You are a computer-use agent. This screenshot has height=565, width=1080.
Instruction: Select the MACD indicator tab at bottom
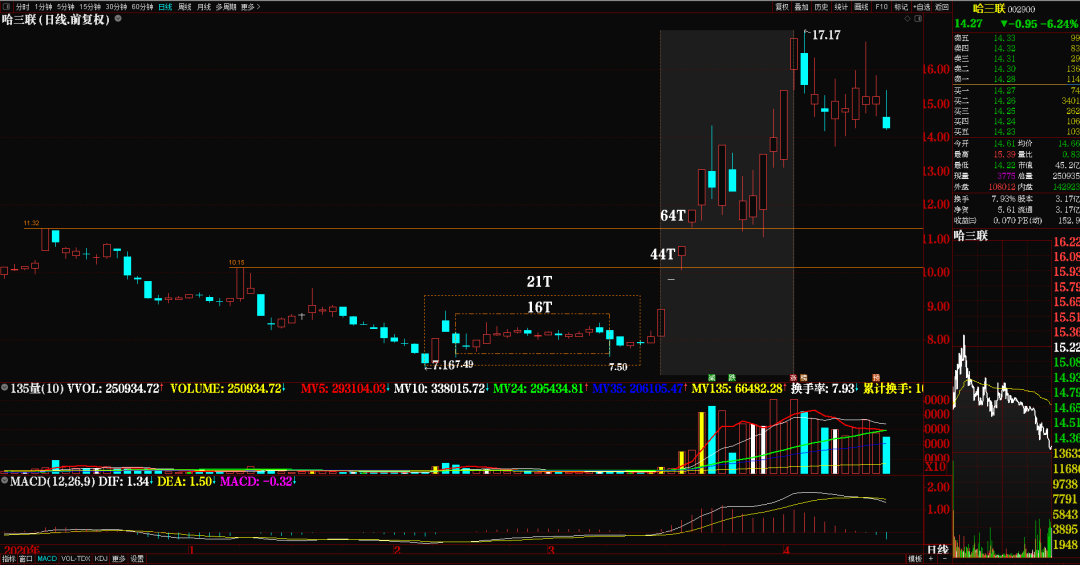coord(47,559)
